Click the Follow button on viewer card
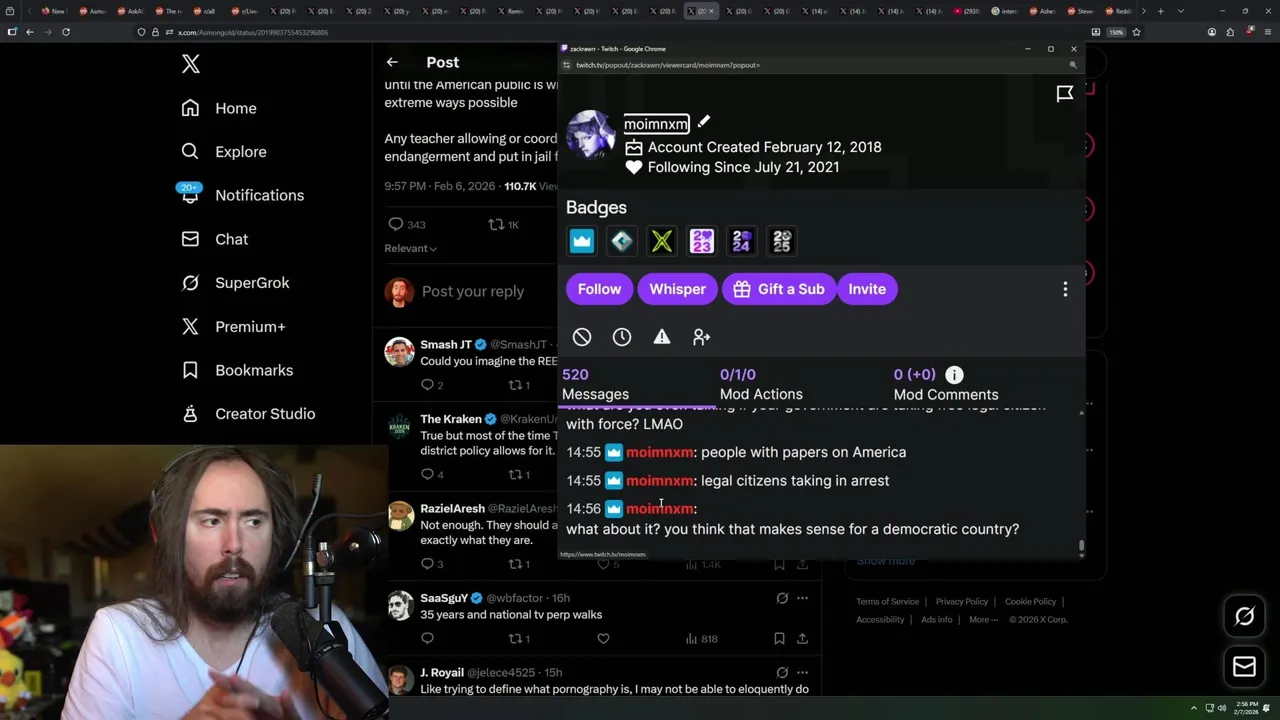Image resolution: width=1280 pixels, height=720 pixels. (x=599, y=289)
